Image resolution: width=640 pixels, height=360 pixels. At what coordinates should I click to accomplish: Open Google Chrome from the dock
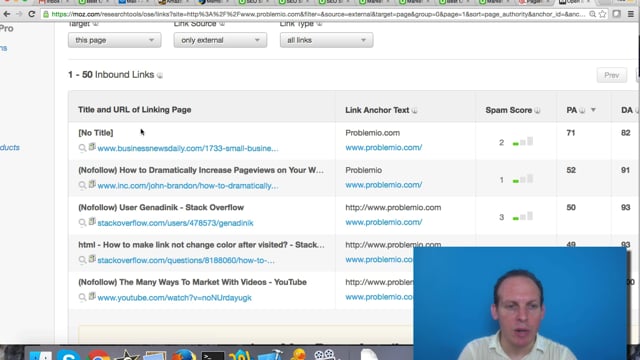(x=98, y=355)
